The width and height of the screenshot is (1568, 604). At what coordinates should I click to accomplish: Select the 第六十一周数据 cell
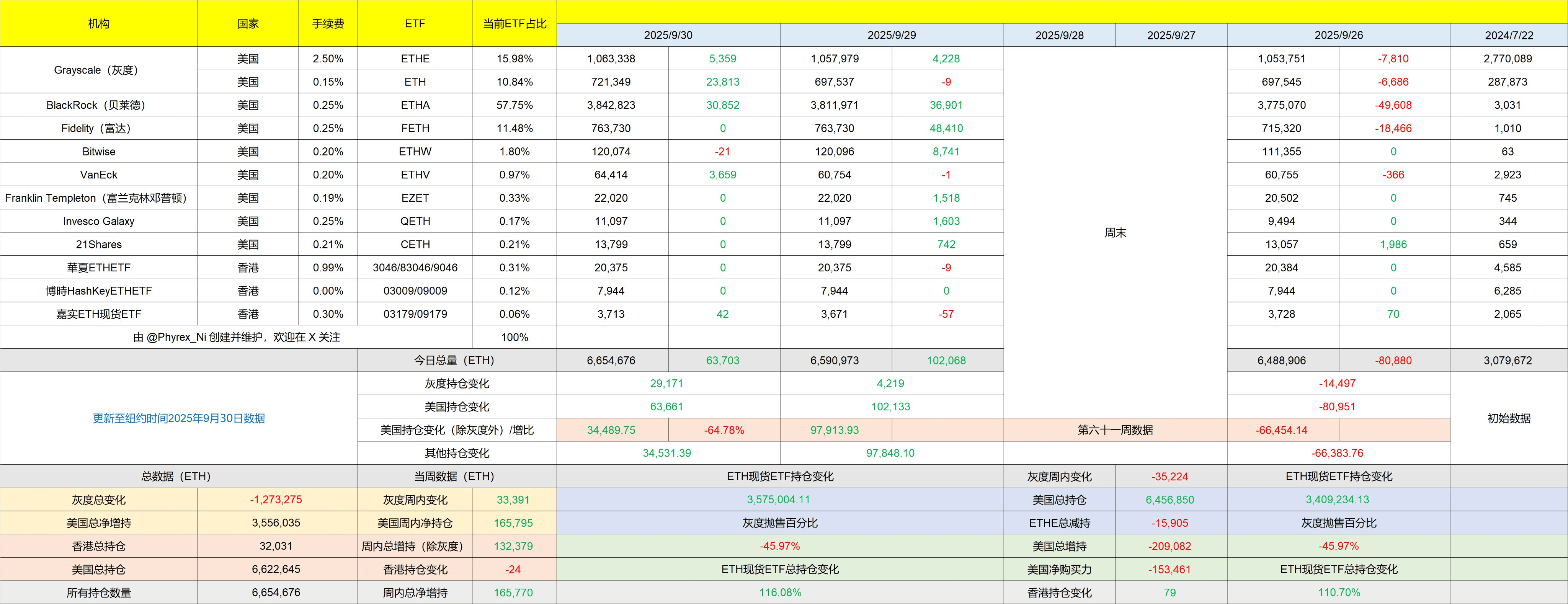tap(1114, 430)
